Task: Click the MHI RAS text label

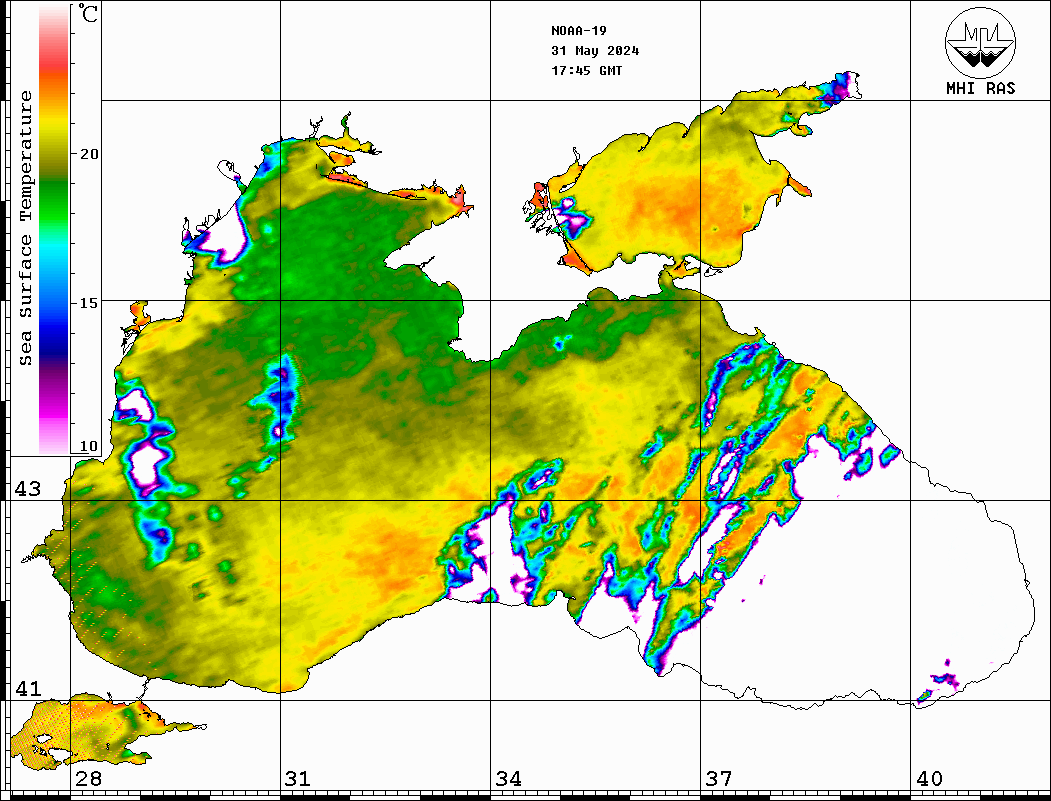Action: pos(980,88)
